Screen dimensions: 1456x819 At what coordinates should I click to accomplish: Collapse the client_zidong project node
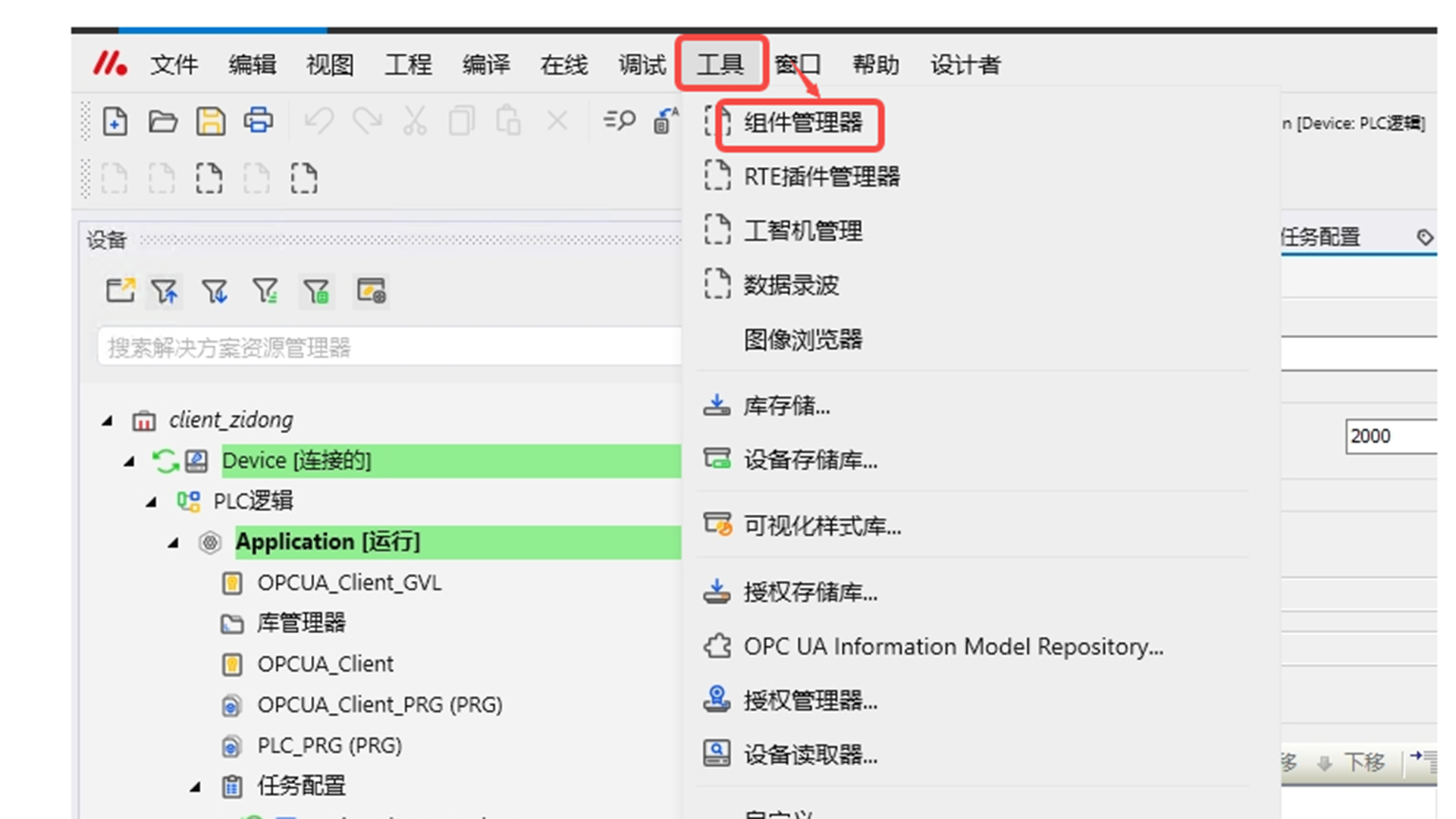[x=108, y=421]
